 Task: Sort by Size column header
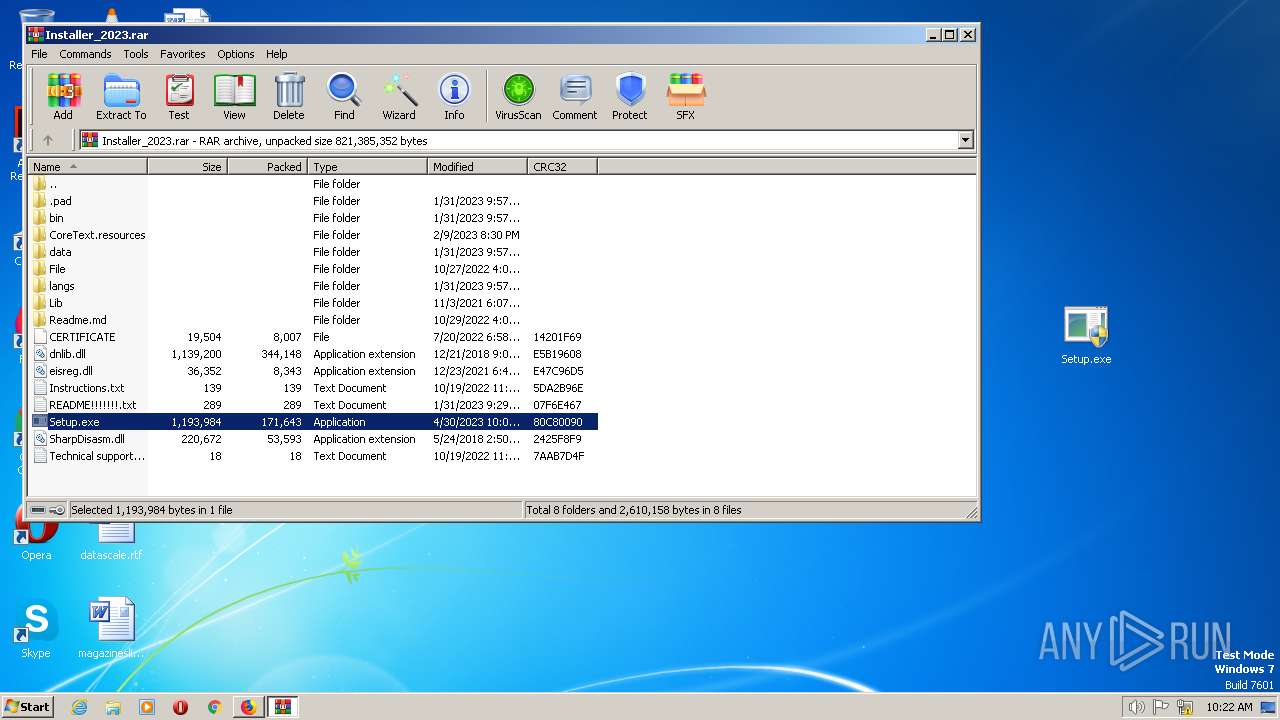pyautogui.click(x=188, y=167)
